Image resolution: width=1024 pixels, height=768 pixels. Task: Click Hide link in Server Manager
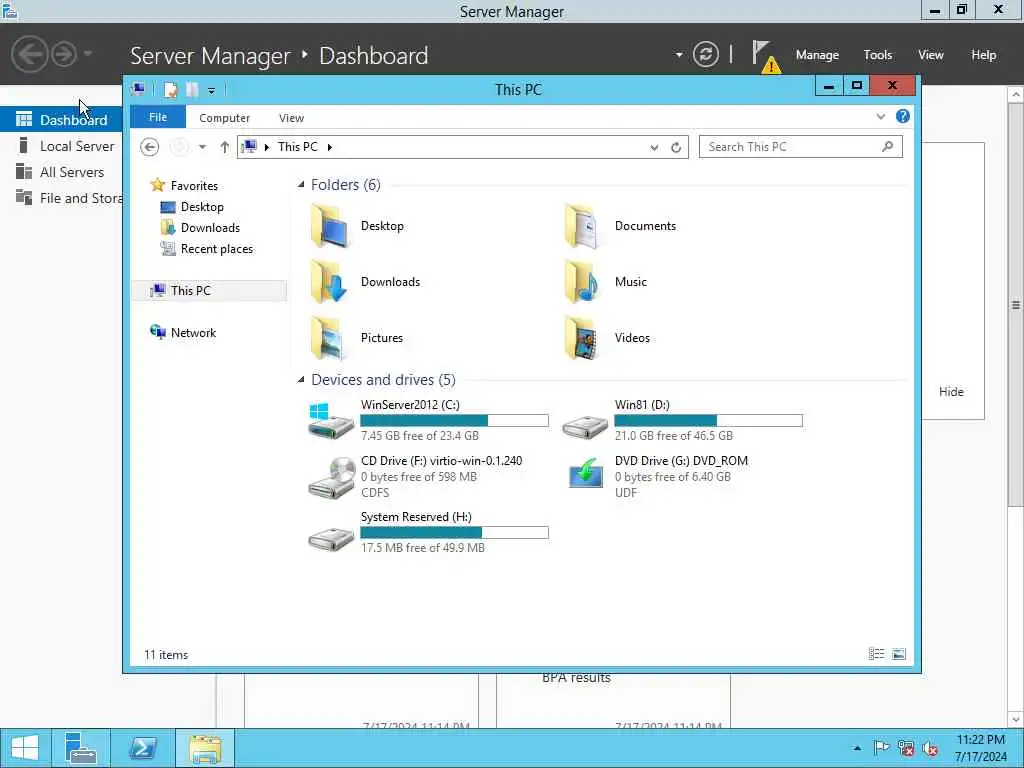tap(951, 392)
